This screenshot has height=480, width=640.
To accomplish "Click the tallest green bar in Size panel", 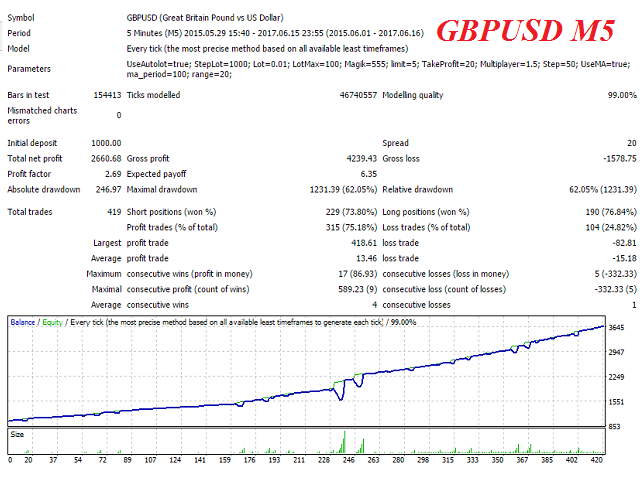I will (x=344, y=442).
